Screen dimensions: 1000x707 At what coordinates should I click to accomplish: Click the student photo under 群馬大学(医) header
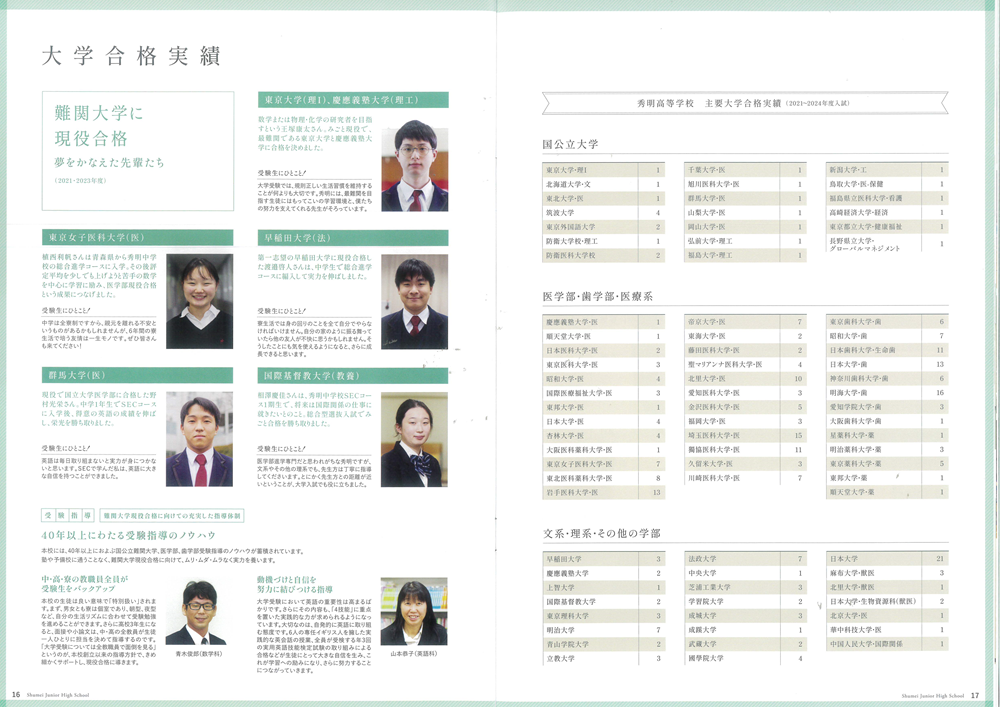[x=200, y=439]
